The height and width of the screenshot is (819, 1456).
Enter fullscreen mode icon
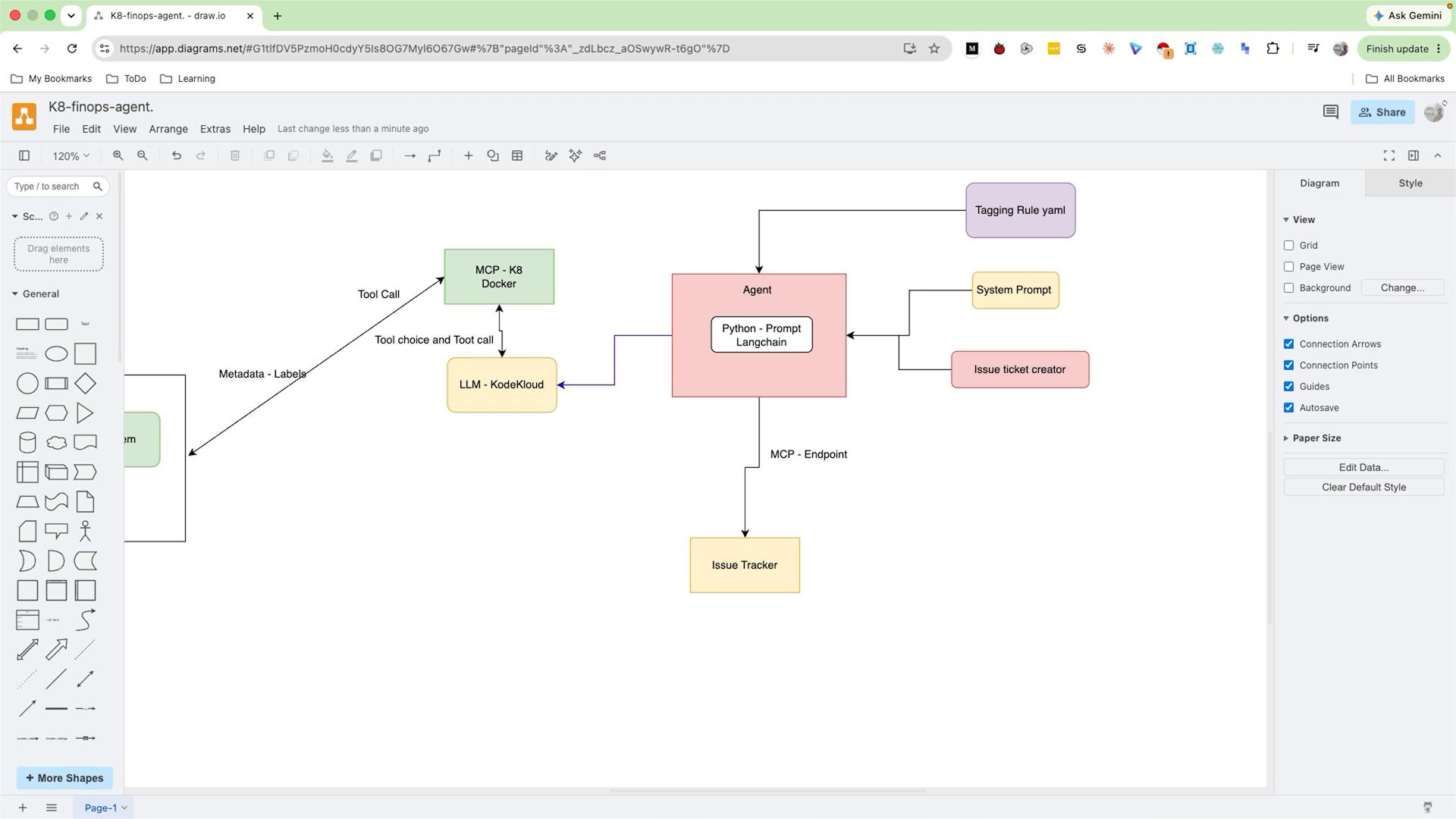[1389, 155]
